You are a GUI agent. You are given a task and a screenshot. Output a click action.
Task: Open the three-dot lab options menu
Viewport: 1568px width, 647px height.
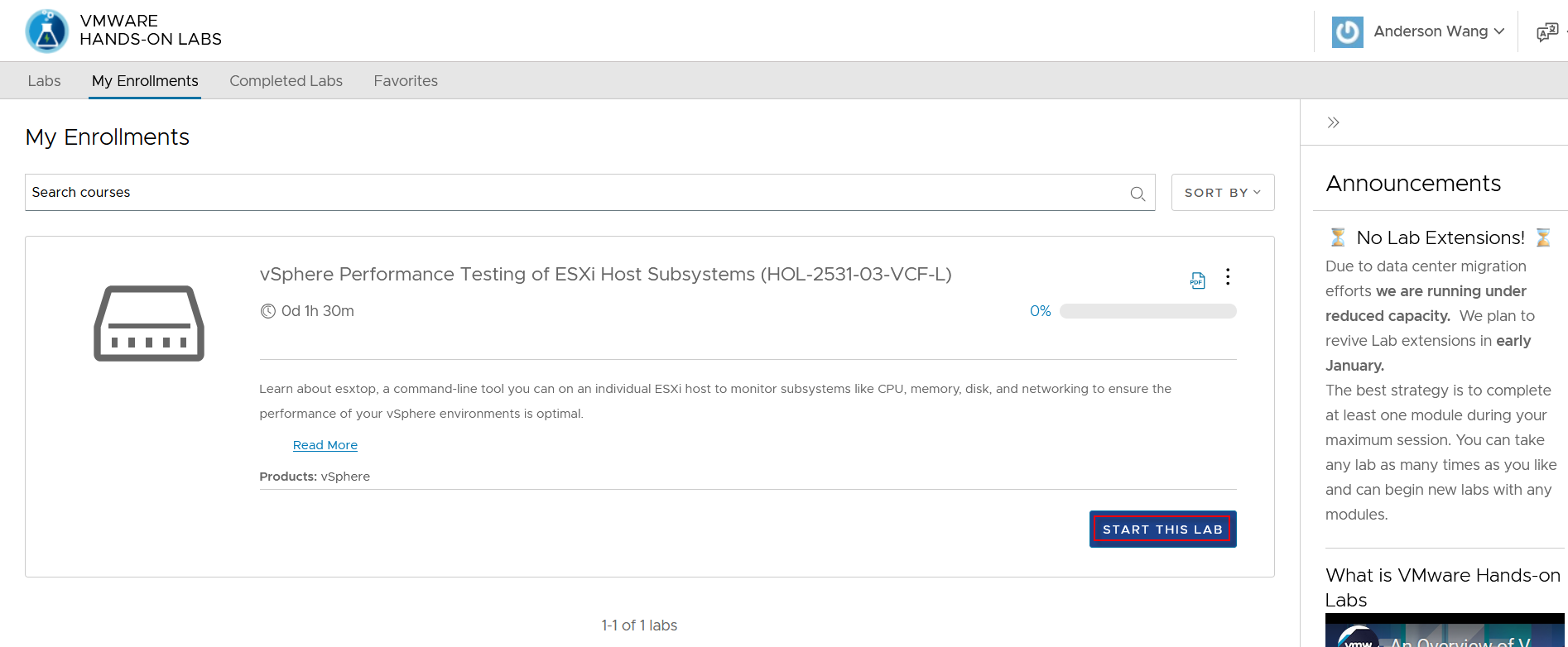1228,276
